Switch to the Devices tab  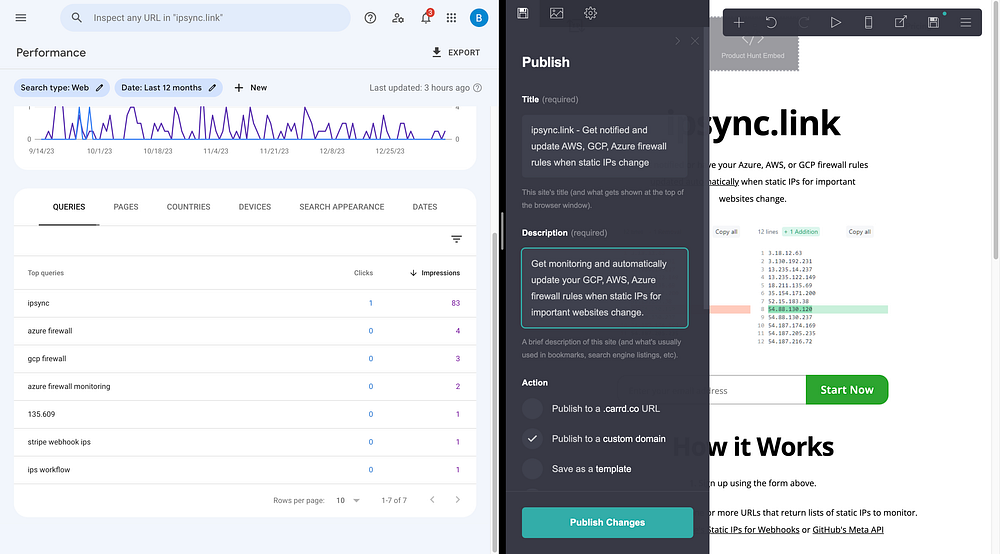point(255,207)
